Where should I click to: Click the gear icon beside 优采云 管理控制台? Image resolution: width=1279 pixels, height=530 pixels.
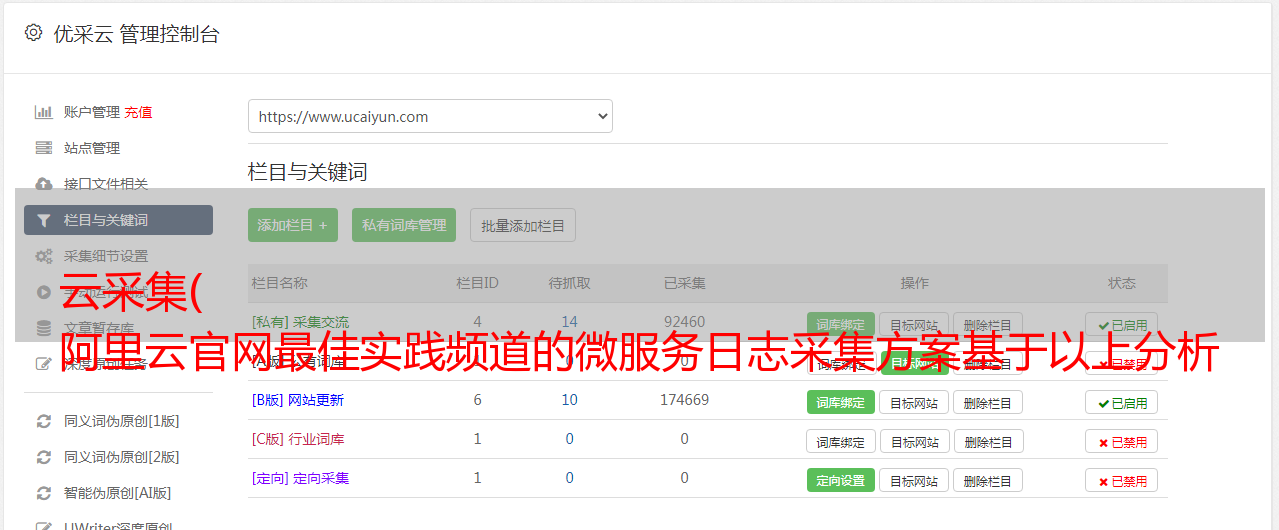click(x=34, y=33)
